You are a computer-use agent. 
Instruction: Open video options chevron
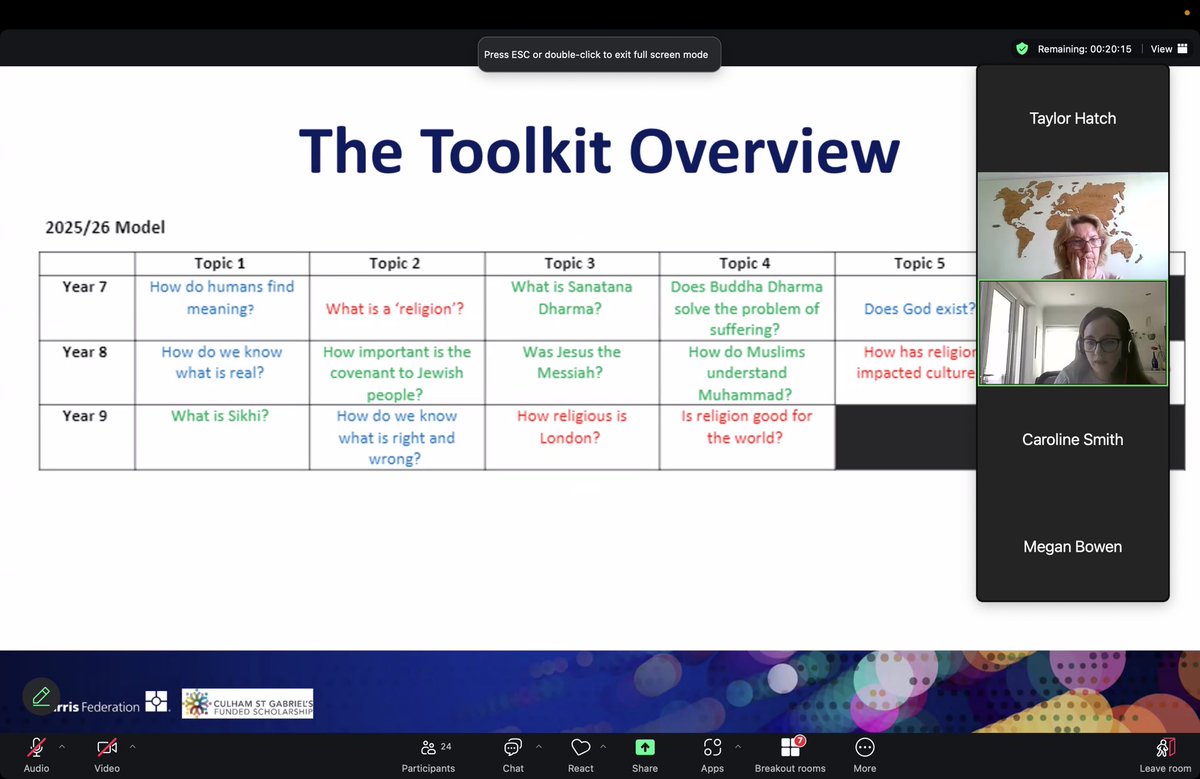coord(132,746)
